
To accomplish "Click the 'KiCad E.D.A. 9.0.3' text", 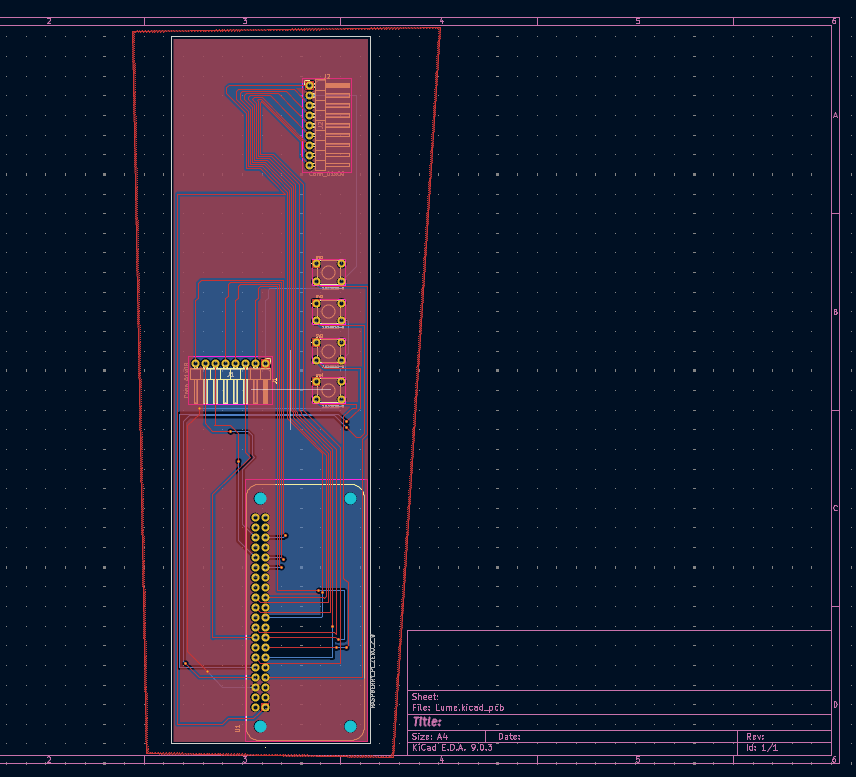I will (x=452, y=747).
